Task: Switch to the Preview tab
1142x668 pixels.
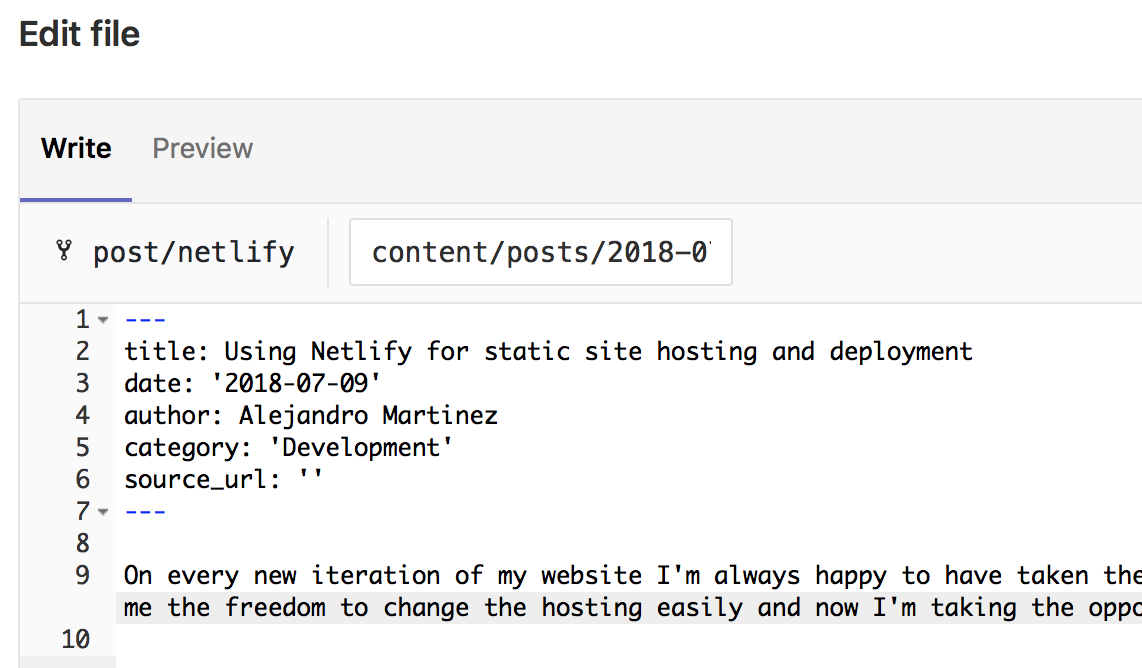Action: click(x=202, y=148)
